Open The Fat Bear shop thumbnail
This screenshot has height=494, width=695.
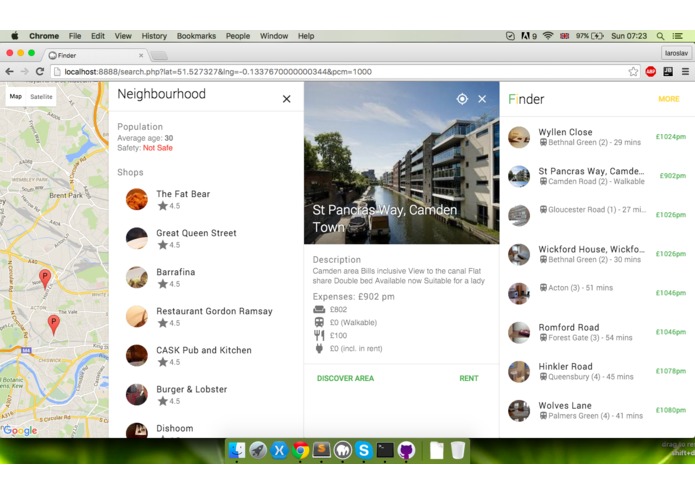[137, 199]
